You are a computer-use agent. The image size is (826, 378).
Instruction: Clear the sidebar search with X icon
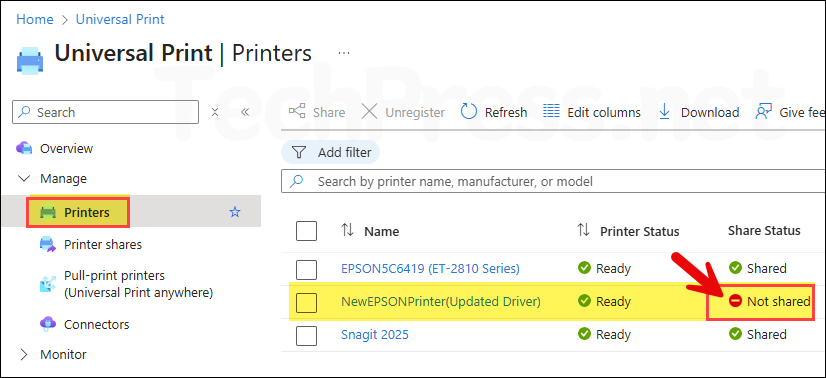tap(215, 112)
